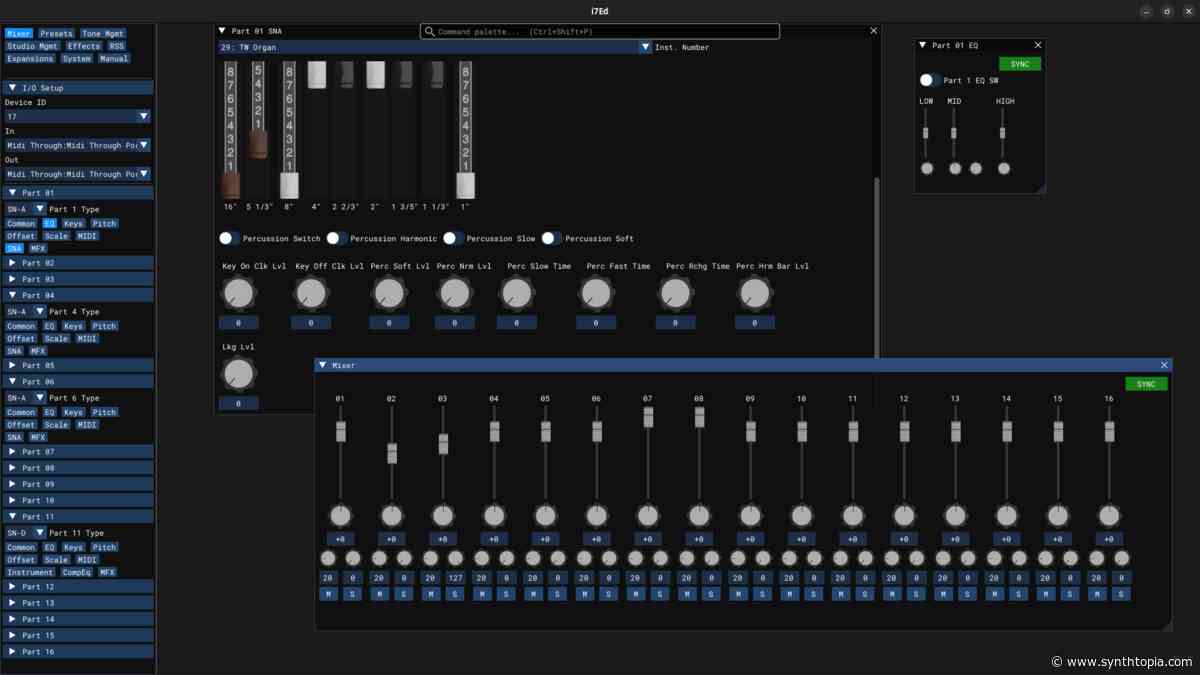Close the Mixer window
This screenshot has width=1200, height=675.
click(x=1164, y=365)
